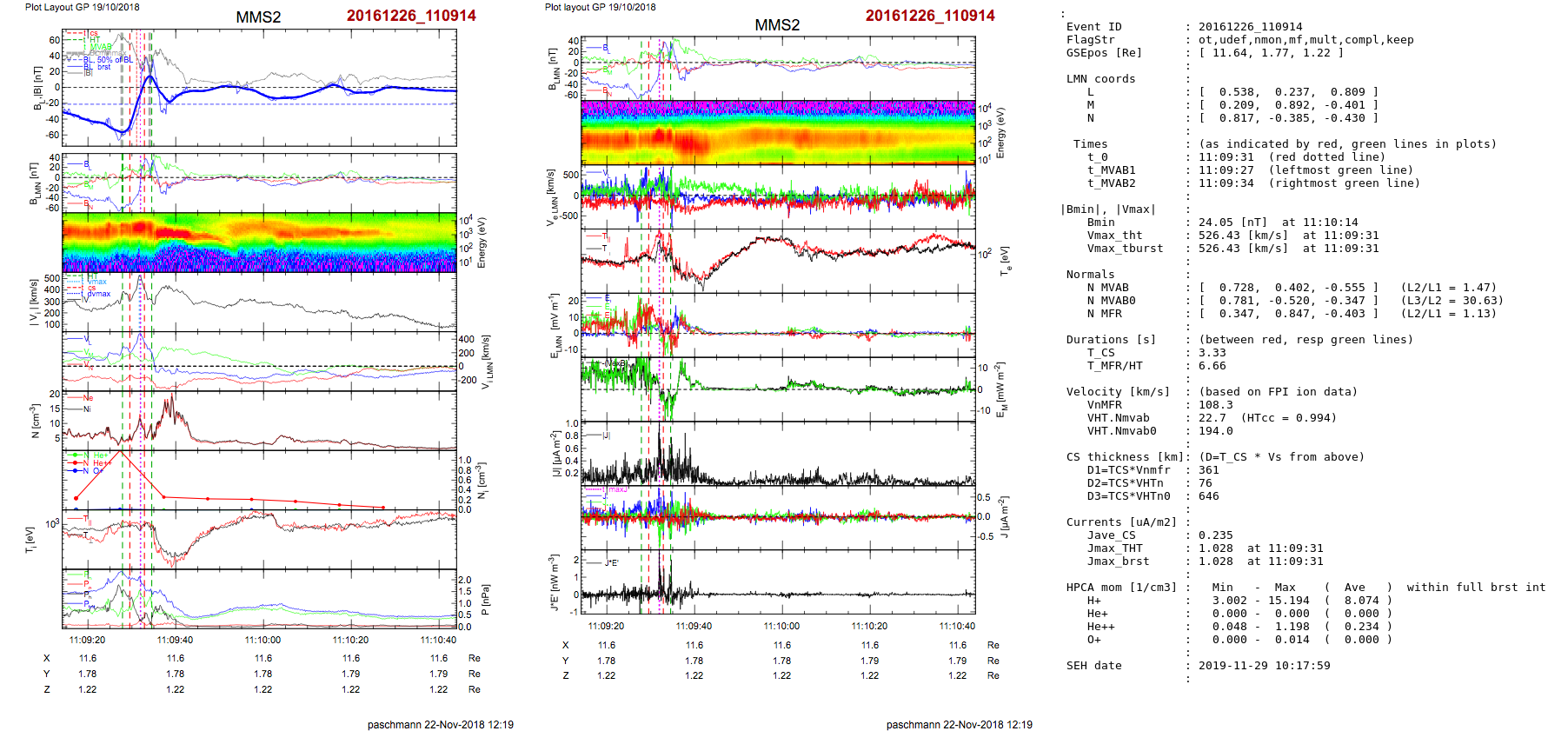
Task: Select the Event ID value in text panel
Action: click(x=1250, y=27)
